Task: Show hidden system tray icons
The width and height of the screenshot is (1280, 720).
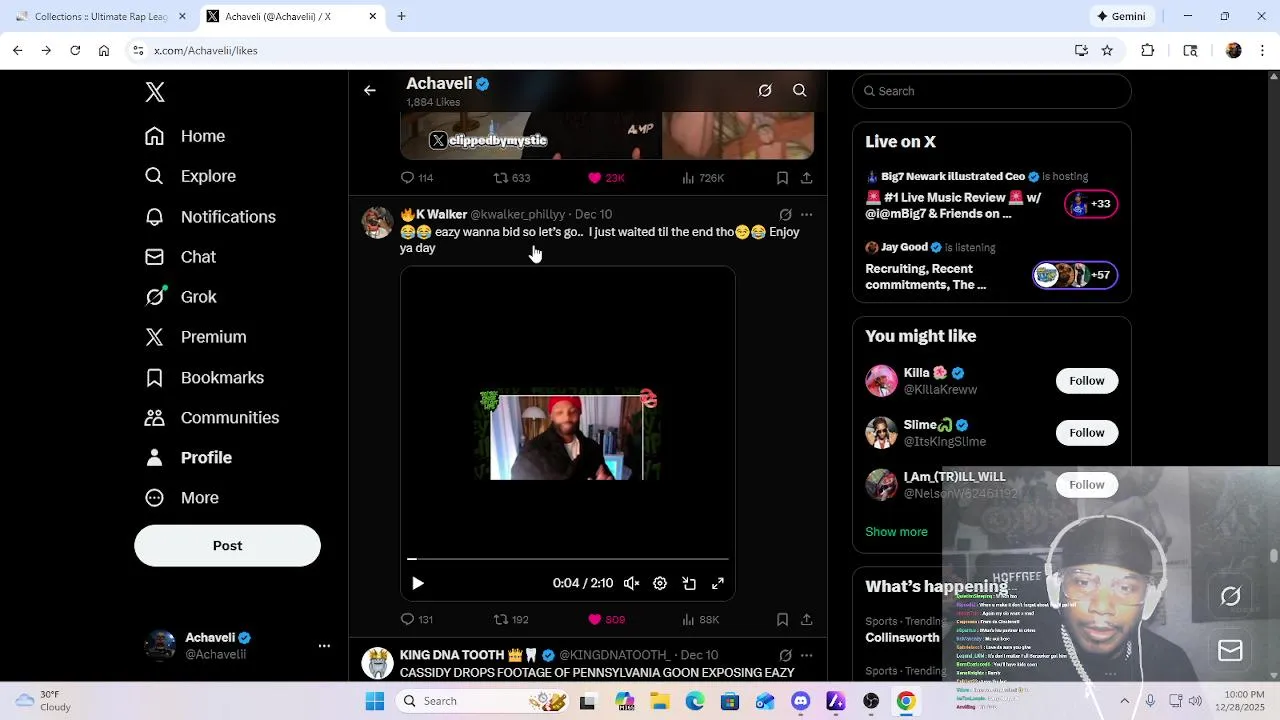Action: (x=1124, y=701)
